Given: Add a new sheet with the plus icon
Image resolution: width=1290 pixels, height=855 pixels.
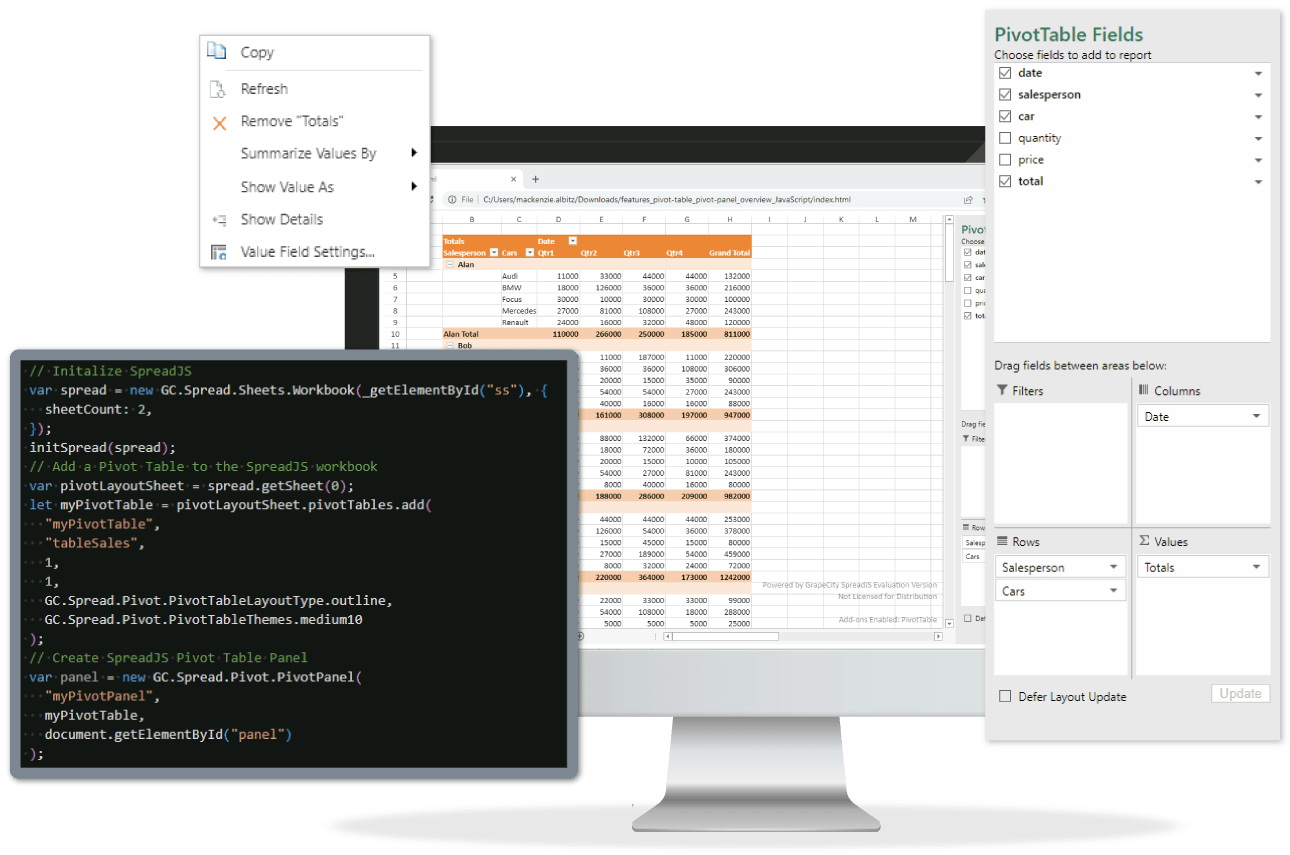Looking at the screenshot, I should coord(580,635).
